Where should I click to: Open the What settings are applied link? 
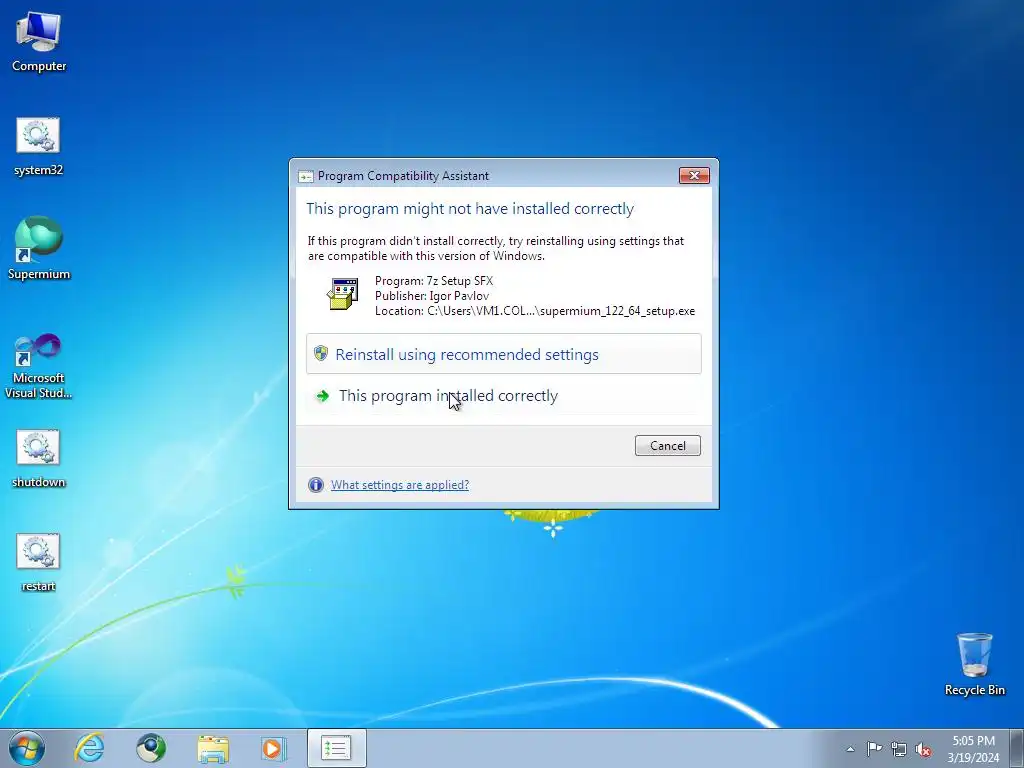tap(400, 485)
